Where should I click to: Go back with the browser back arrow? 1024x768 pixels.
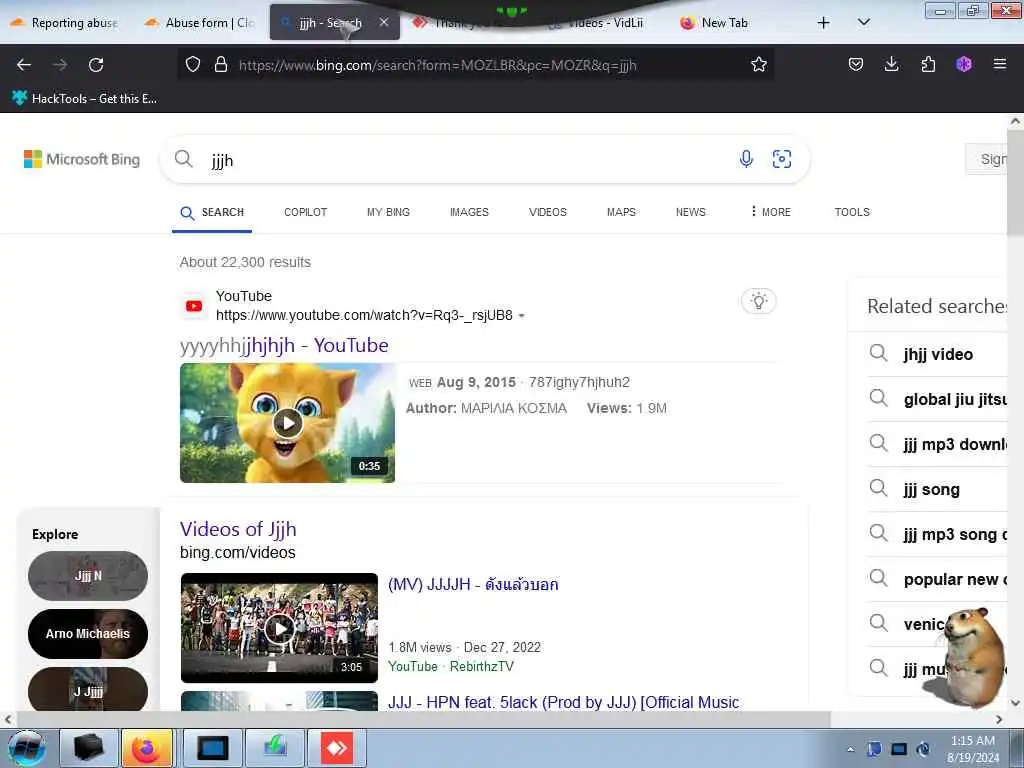coord(24,65)
